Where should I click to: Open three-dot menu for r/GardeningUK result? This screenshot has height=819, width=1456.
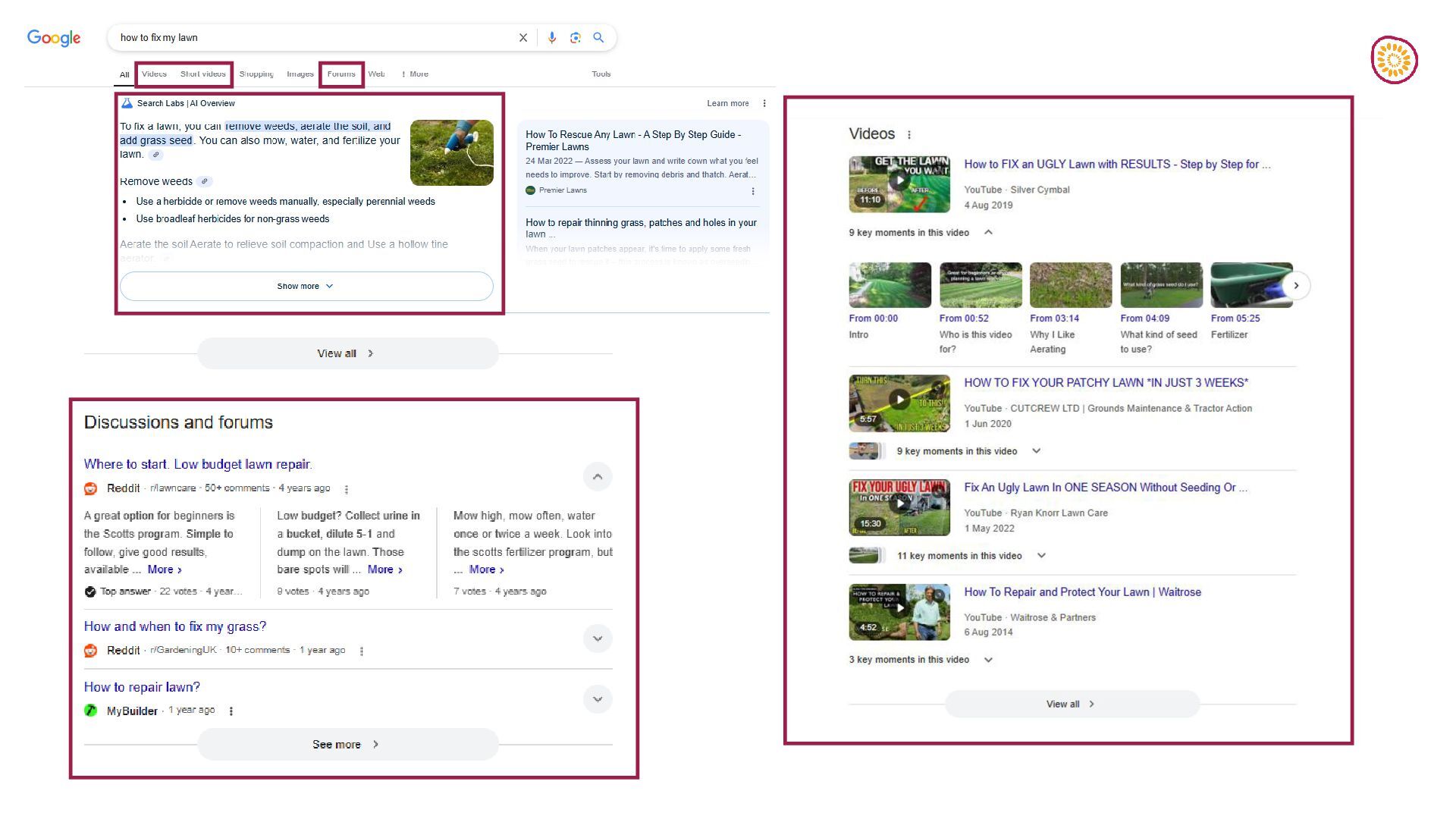pos(362,651)
